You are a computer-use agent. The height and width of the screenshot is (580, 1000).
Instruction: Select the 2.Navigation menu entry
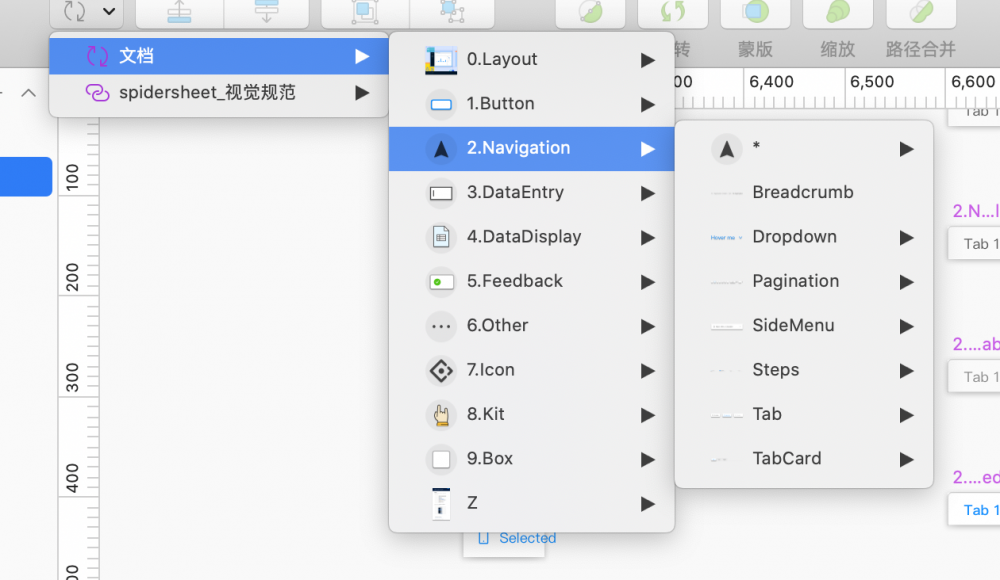tap(531, 148)
